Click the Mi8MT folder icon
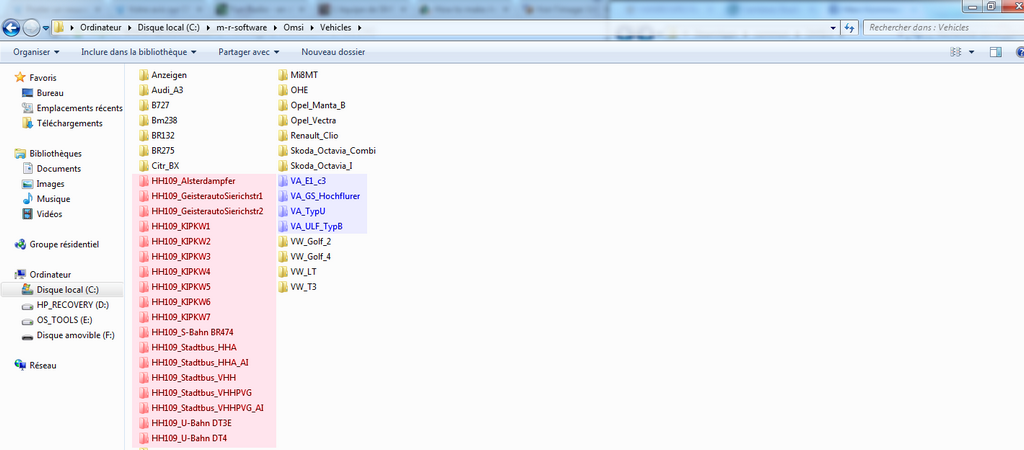This screenshot has height=450, width=1024. point(283,75)
